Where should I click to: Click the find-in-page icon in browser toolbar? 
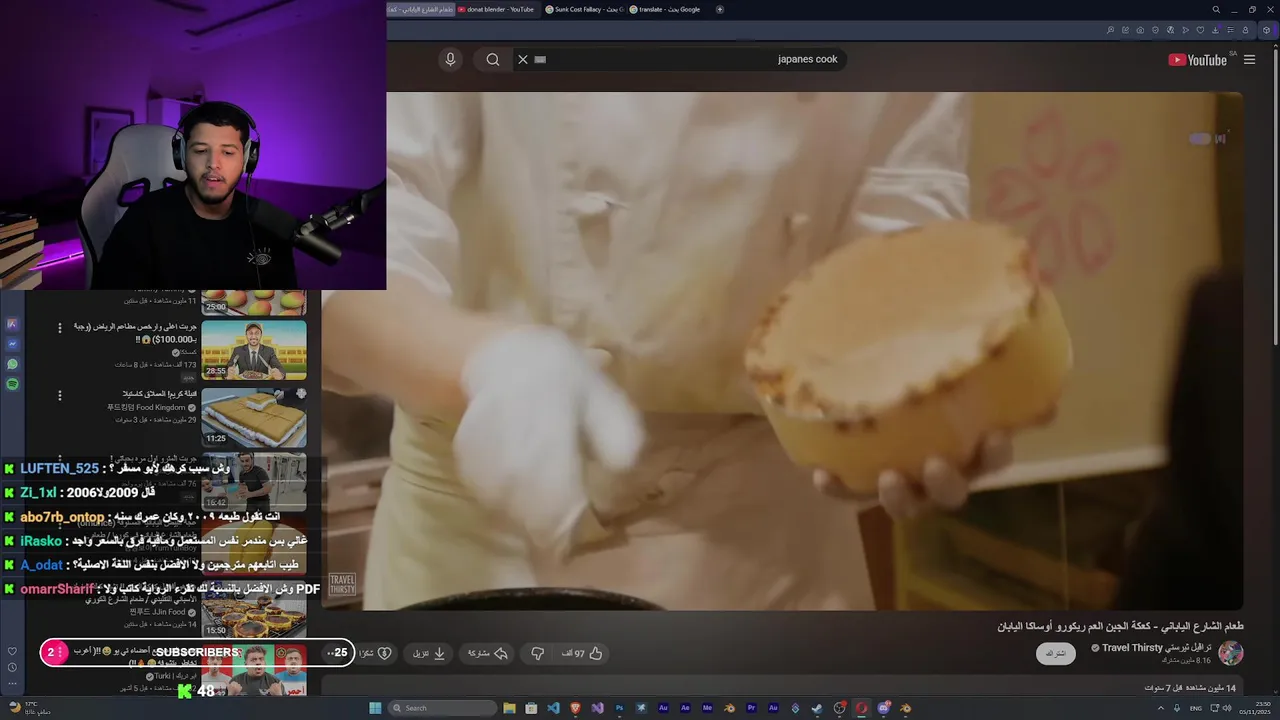click(1110, 30)
